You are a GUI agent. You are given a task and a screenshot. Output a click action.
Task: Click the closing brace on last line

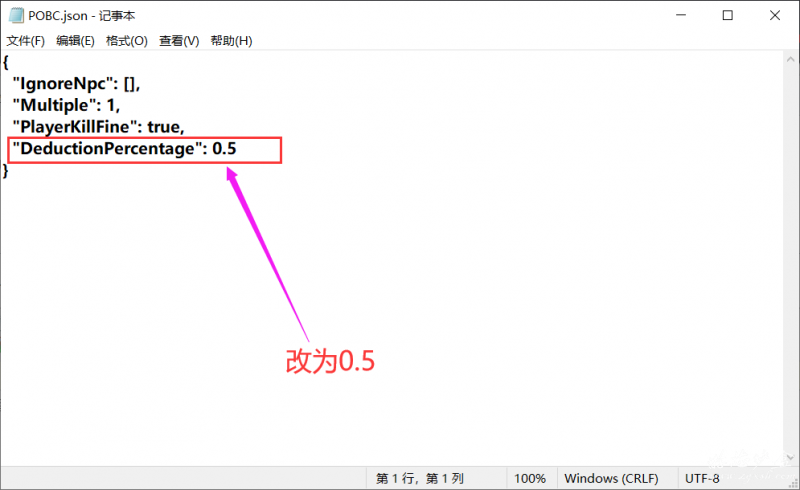(6, 171)
